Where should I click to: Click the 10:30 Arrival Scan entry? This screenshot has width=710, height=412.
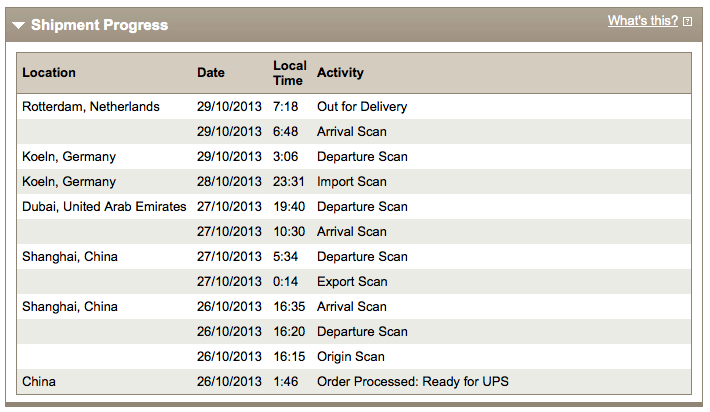354,232
